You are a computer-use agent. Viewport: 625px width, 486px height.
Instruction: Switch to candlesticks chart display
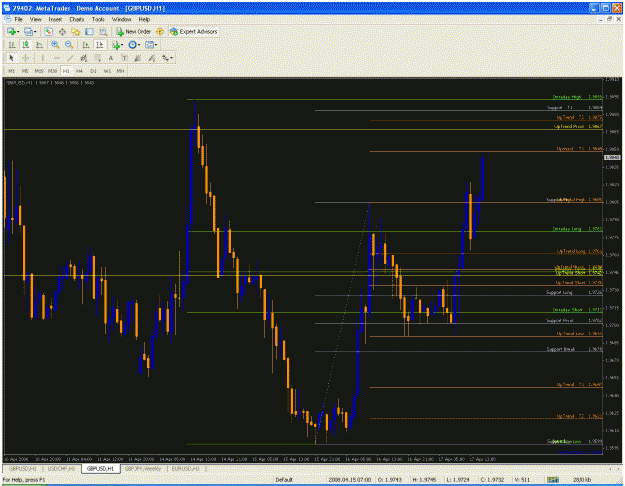[26, 45]
